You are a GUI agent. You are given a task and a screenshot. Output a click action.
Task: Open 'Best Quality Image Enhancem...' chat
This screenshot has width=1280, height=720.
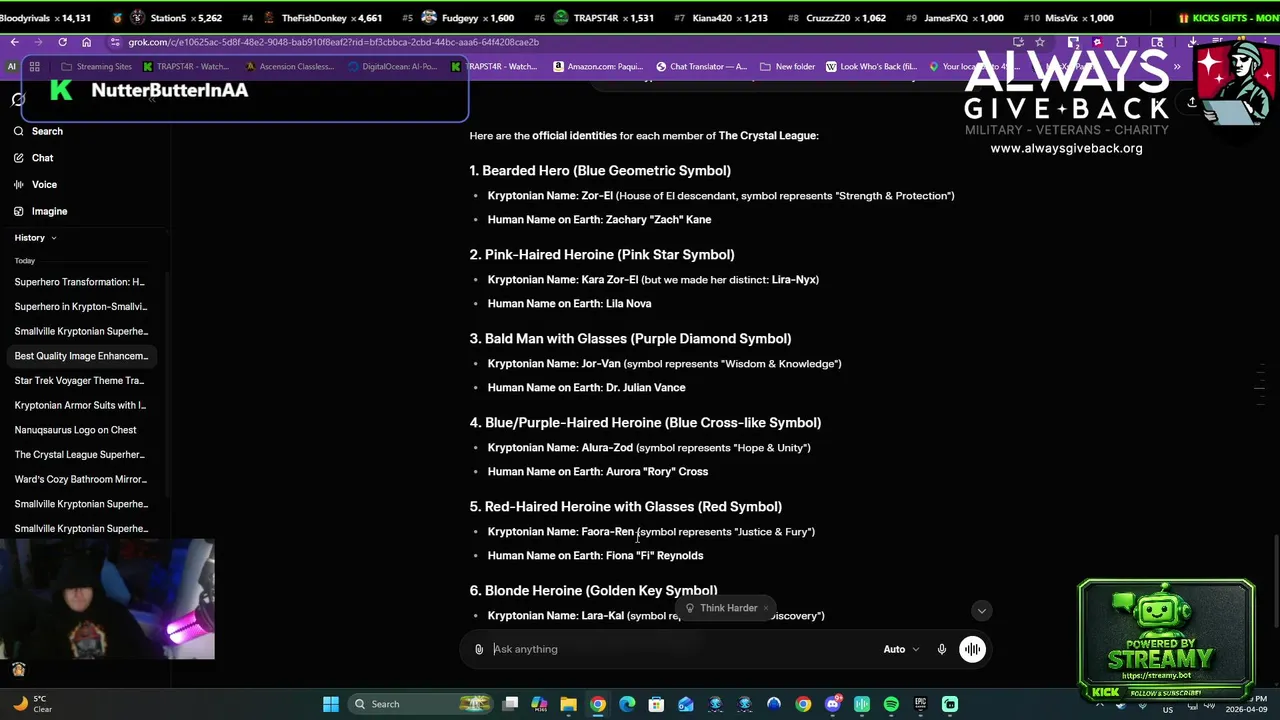click(x=80, y=356)
